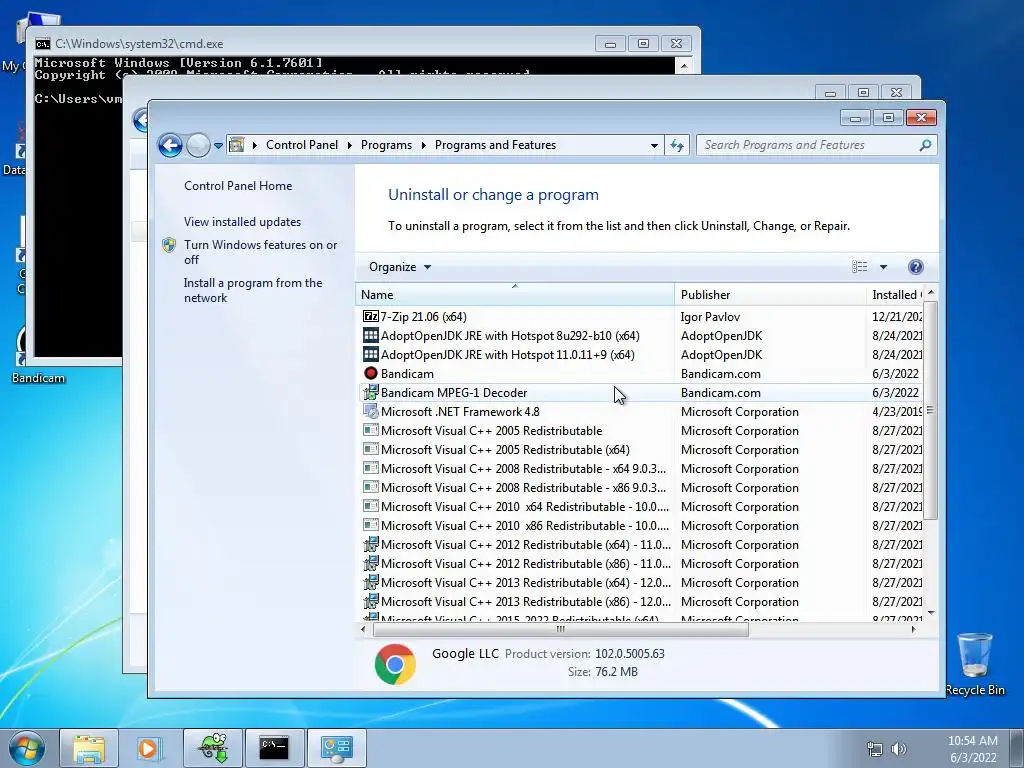Click the Bandicam MPEG-1 Decoder installer icon
This screenshot has height=768, width=1024.
click(370, 392)
